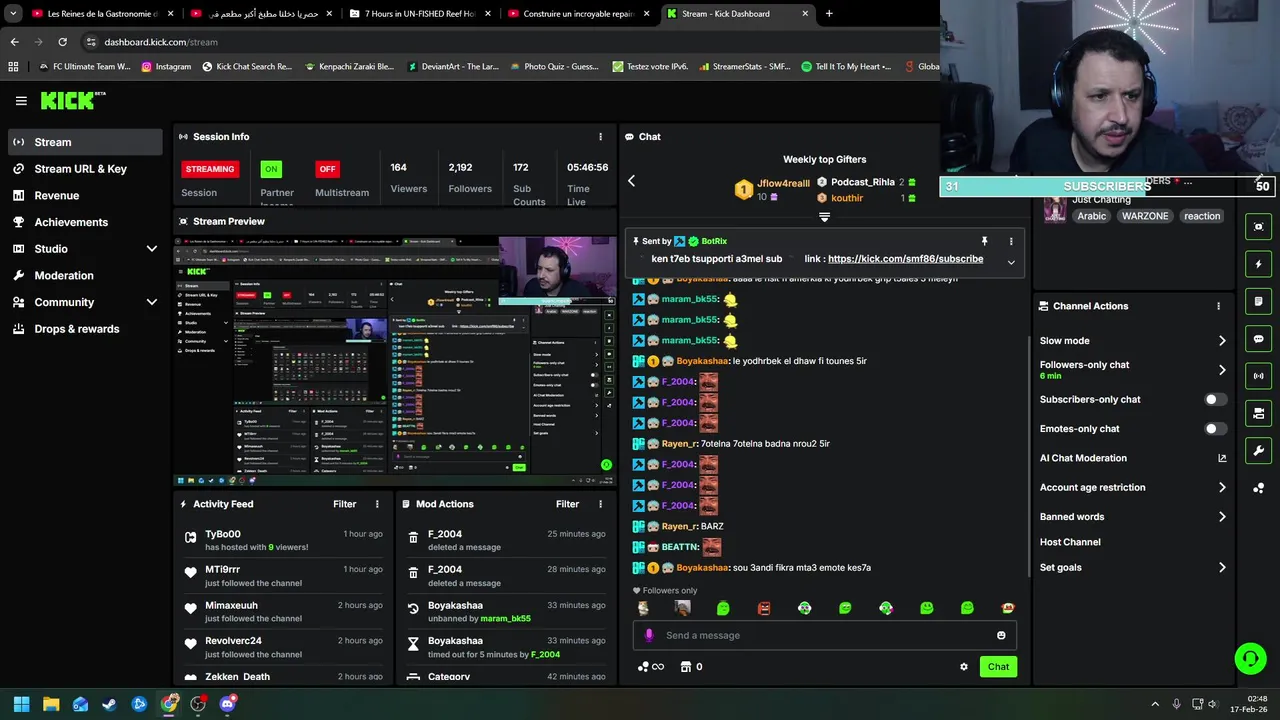1280x720 pixels.
Task: Expand Slow mode settings chevron
Action: coord(1222,341)
